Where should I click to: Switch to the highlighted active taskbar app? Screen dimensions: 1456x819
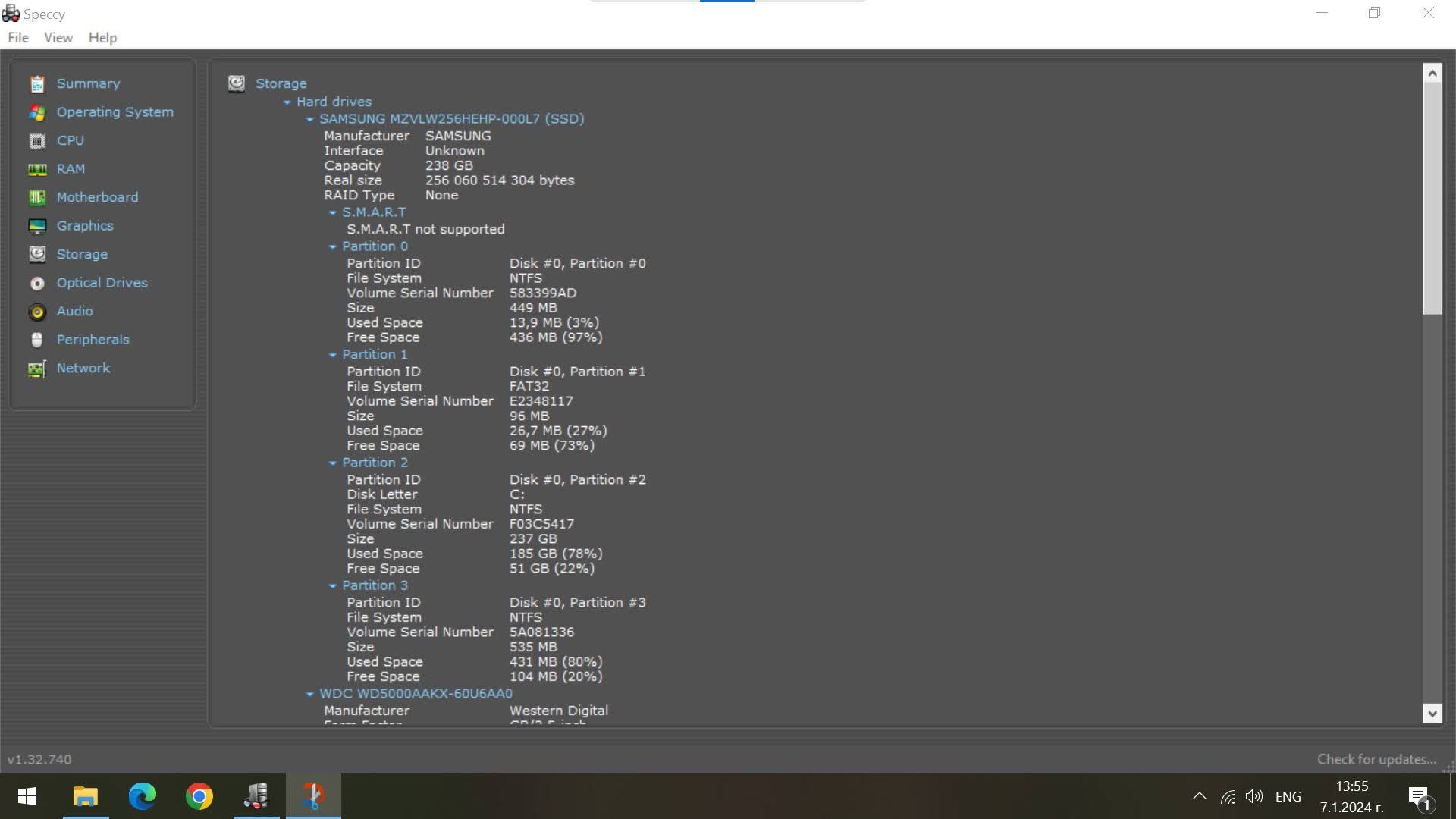click(313, 796)
